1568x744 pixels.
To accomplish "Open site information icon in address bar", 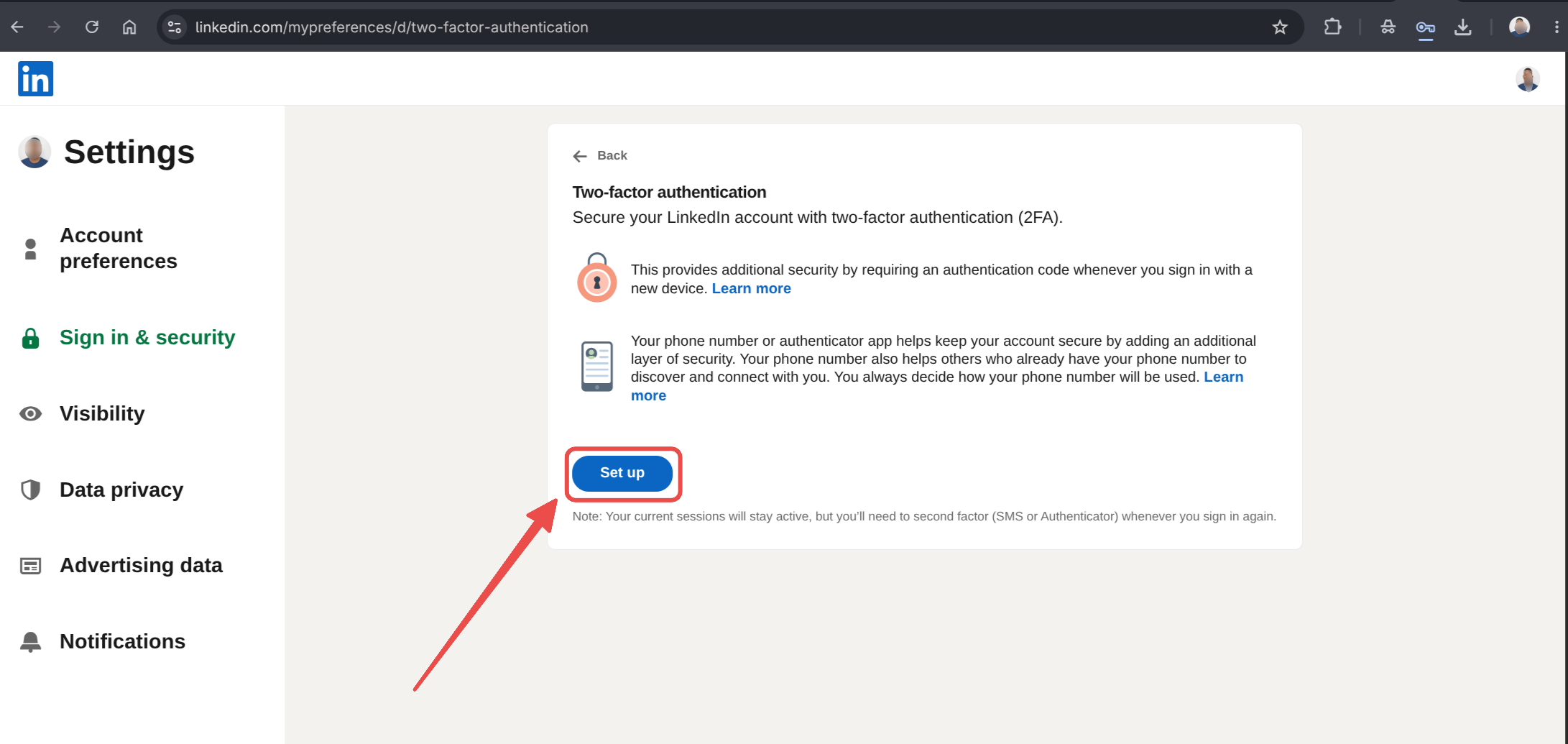I will [x=175, y=27].
